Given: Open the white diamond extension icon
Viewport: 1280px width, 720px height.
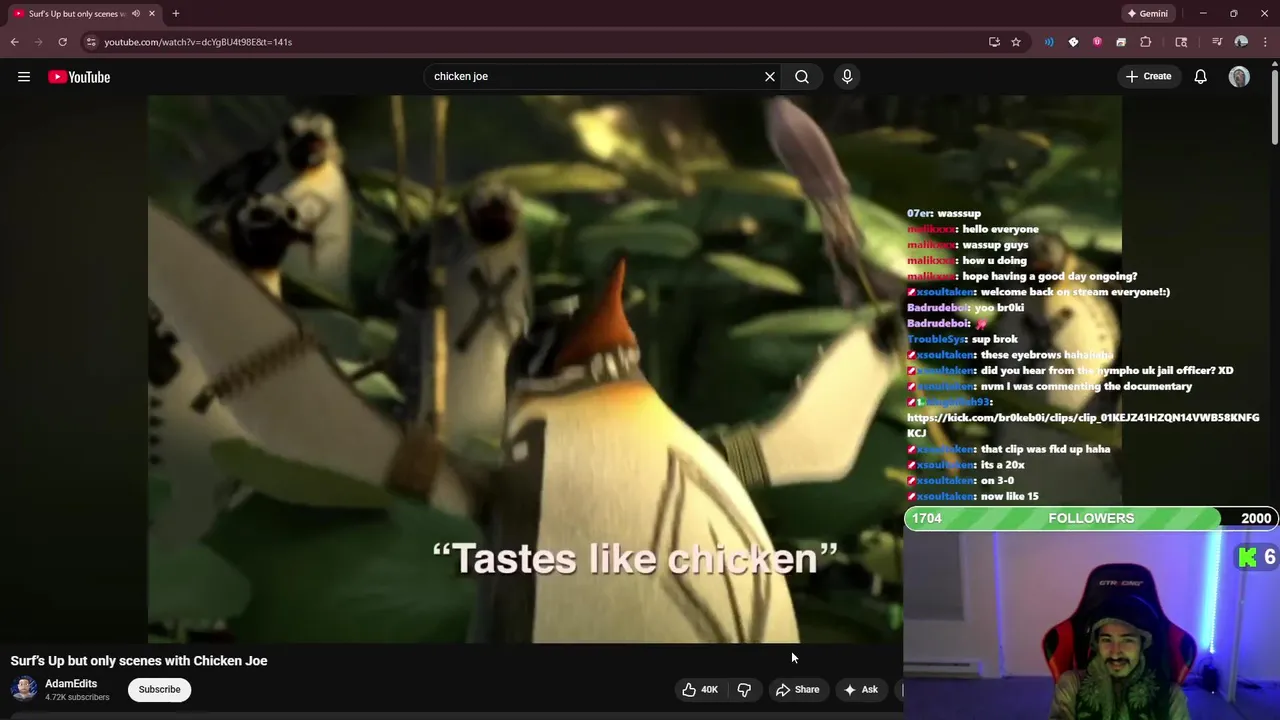Looking at the screenshot, I should 1073,42.
